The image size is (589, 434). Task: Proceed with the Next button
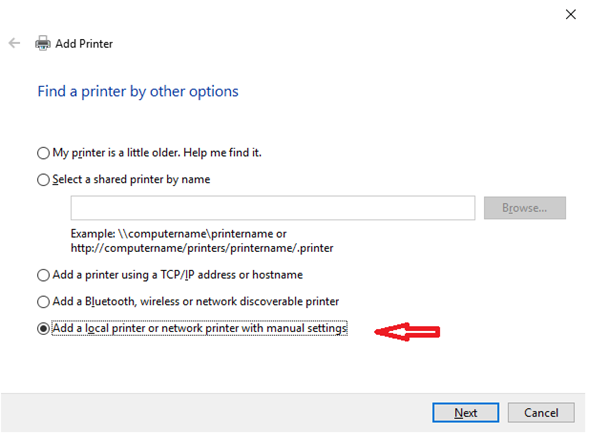pyautogui.click(x=465, y=413)
